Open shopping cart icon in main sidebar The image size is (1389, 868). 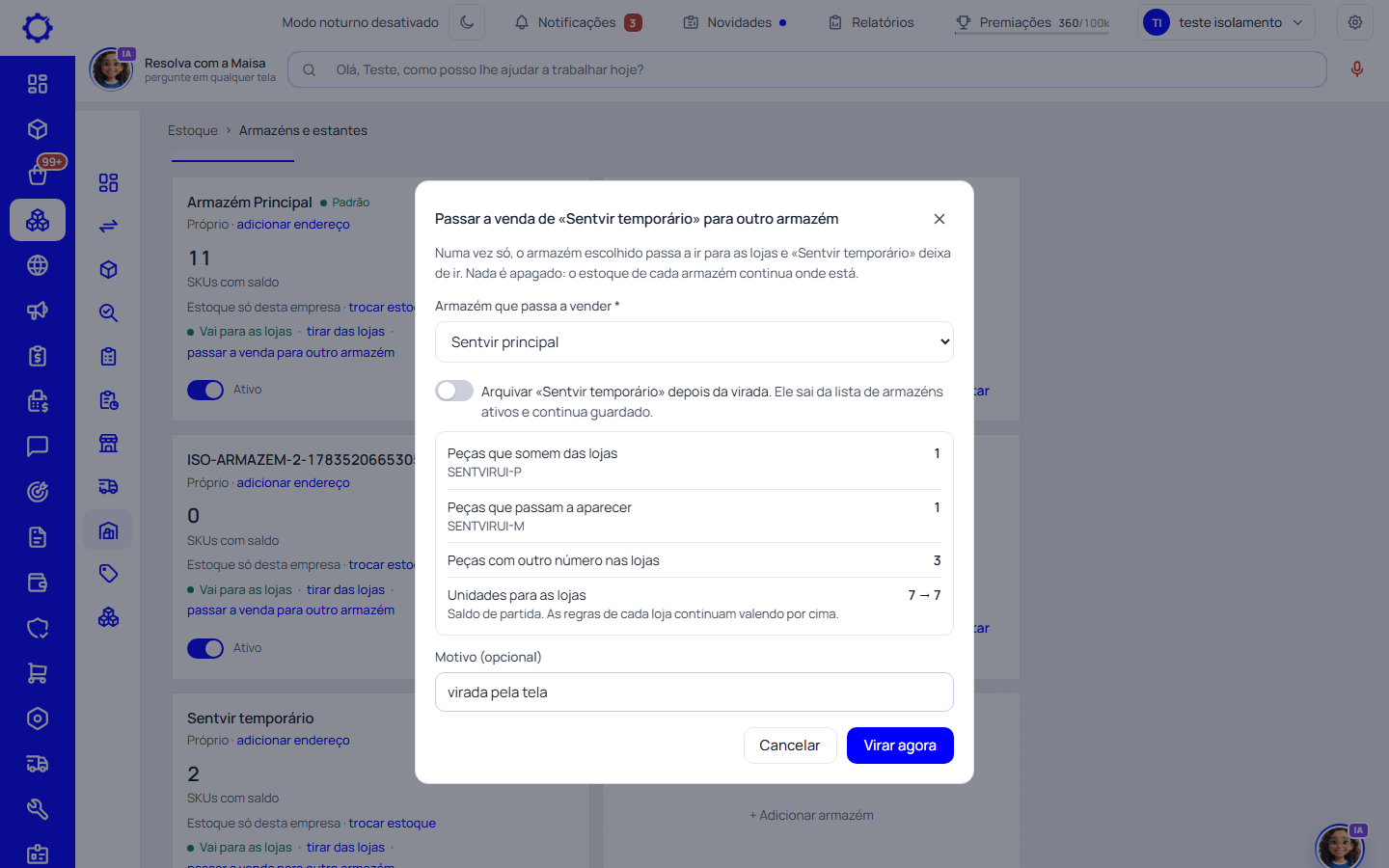tap(38, 673)
